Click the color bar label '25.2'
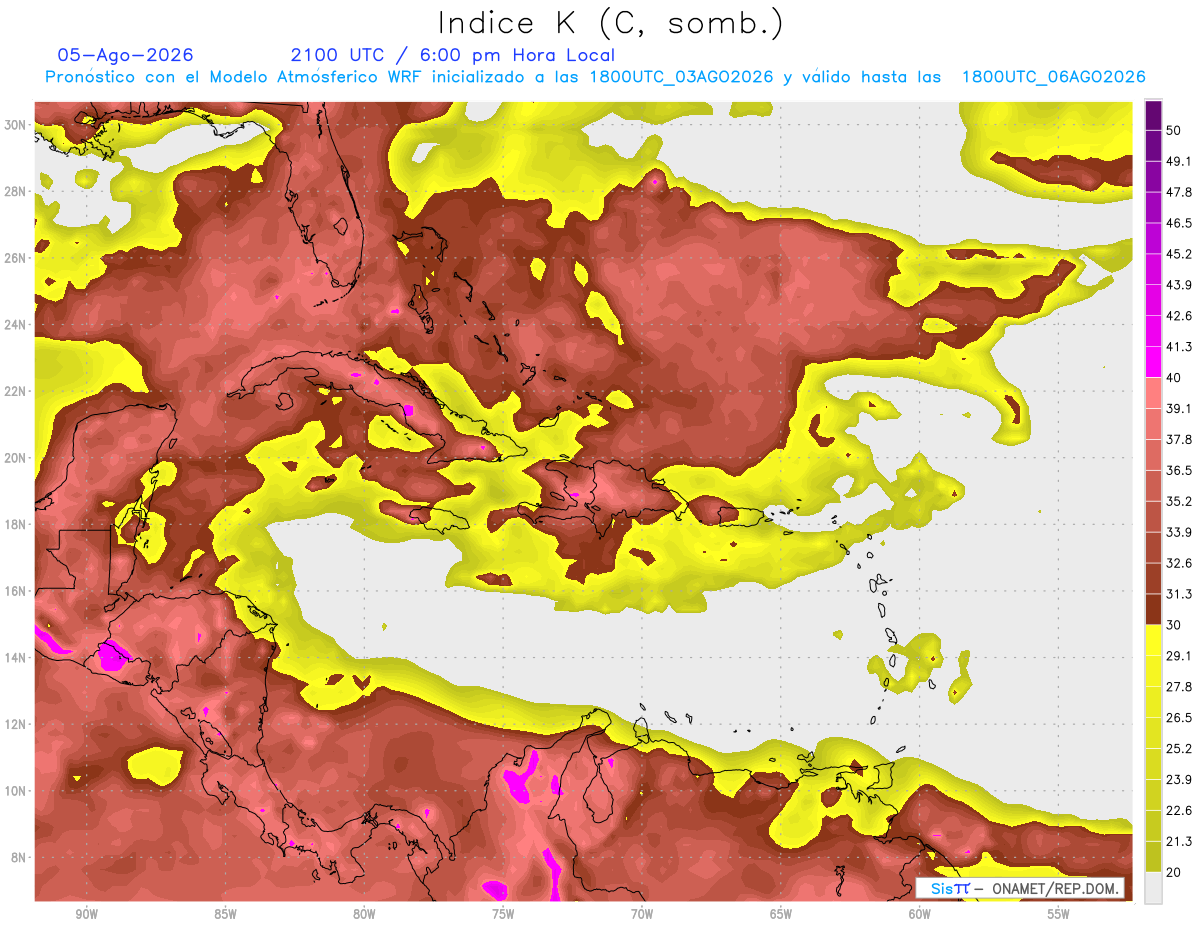 [1179, 748]
